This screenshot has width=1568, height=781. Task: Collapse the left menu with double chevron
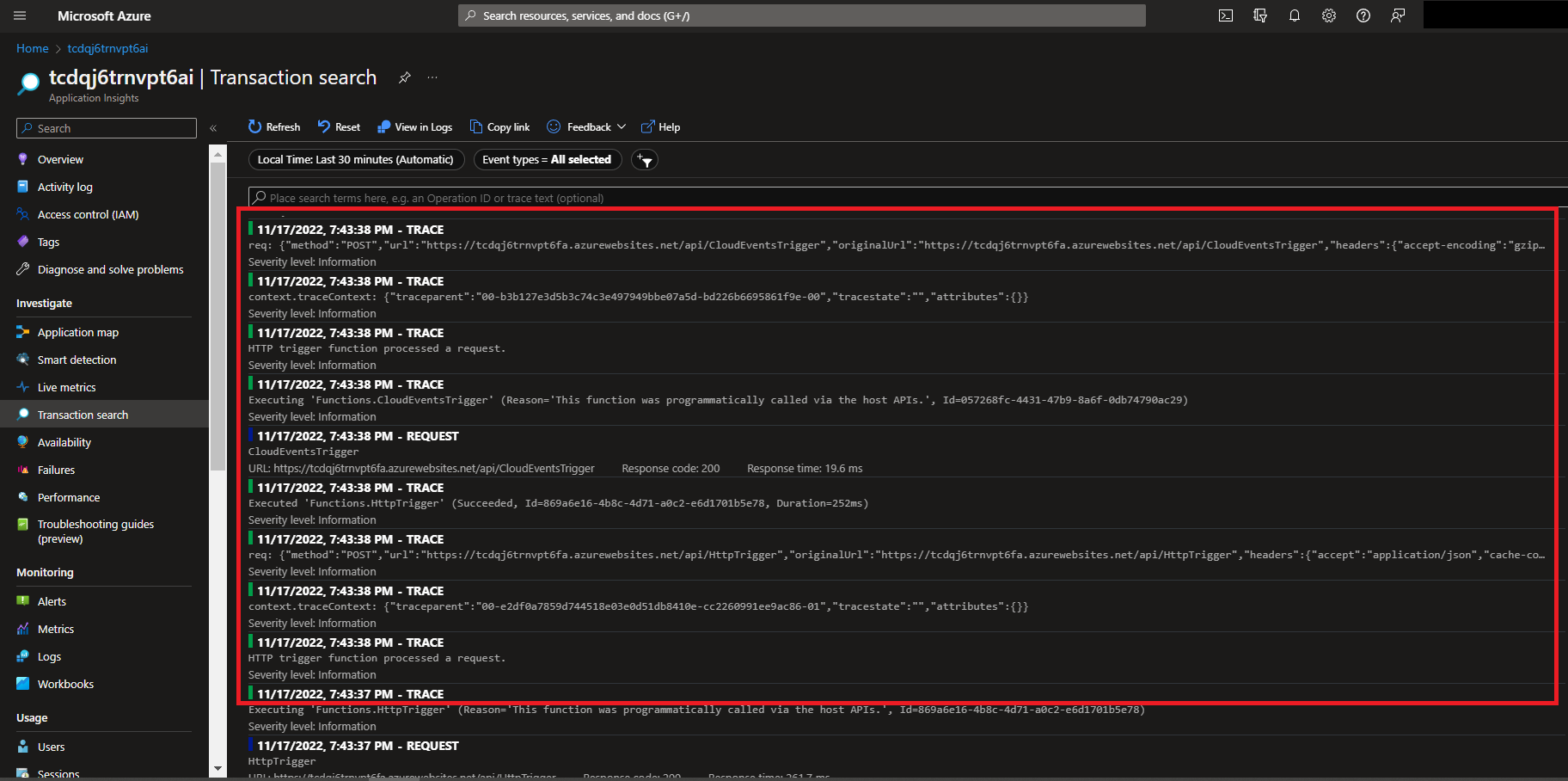point(213,128)
